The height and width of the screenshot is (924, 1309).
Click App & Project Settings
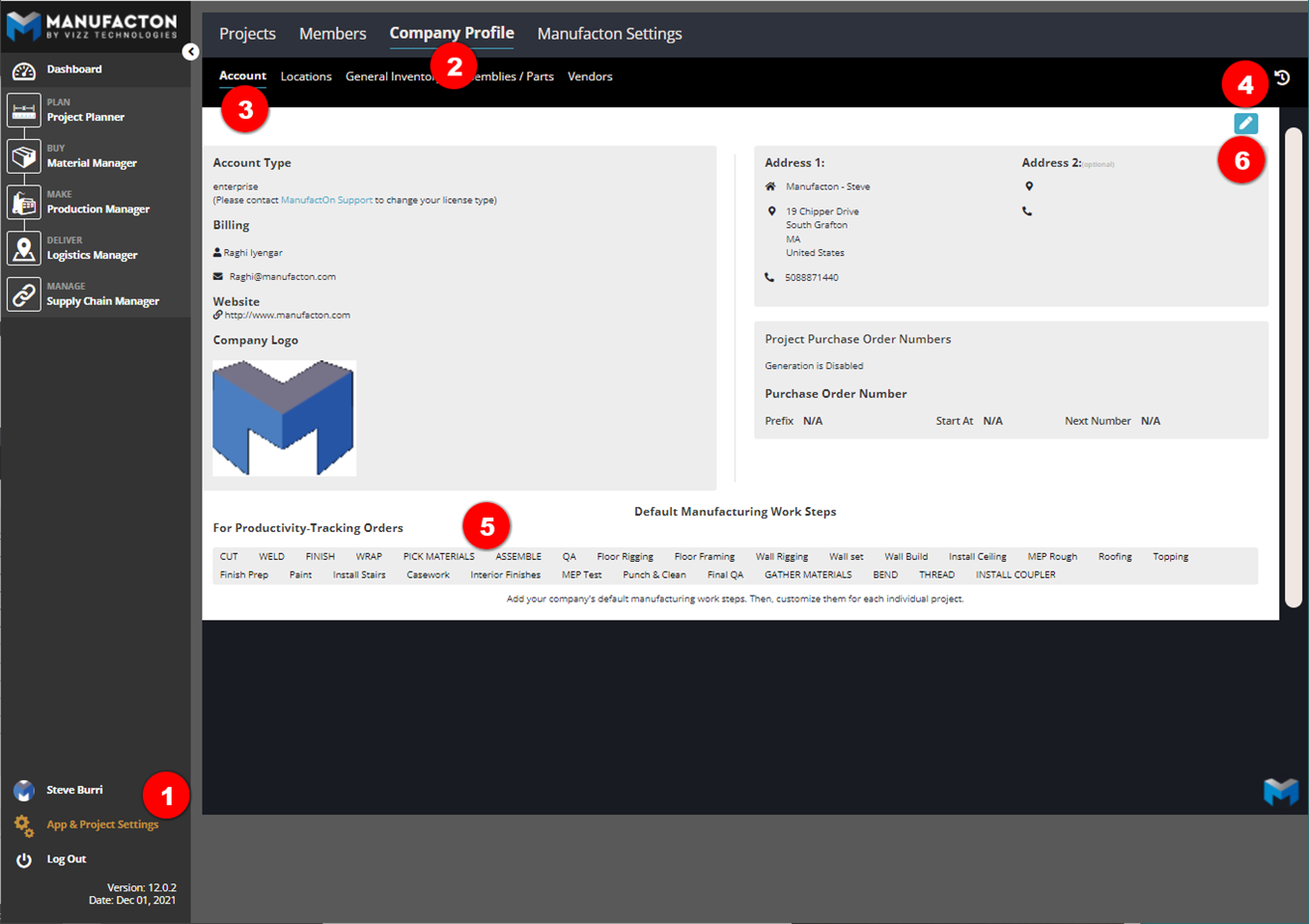[x=102, y=825]
